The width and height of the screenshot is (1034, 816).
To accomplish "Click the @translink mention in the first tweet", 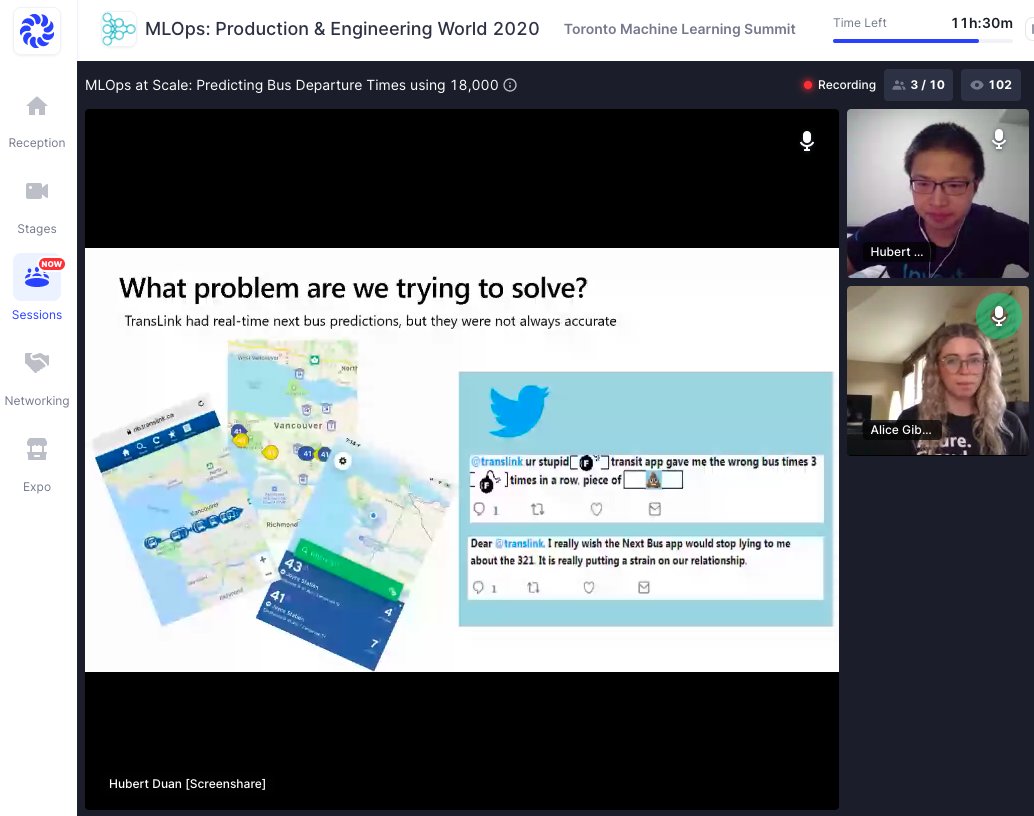I will click(497, 462).
